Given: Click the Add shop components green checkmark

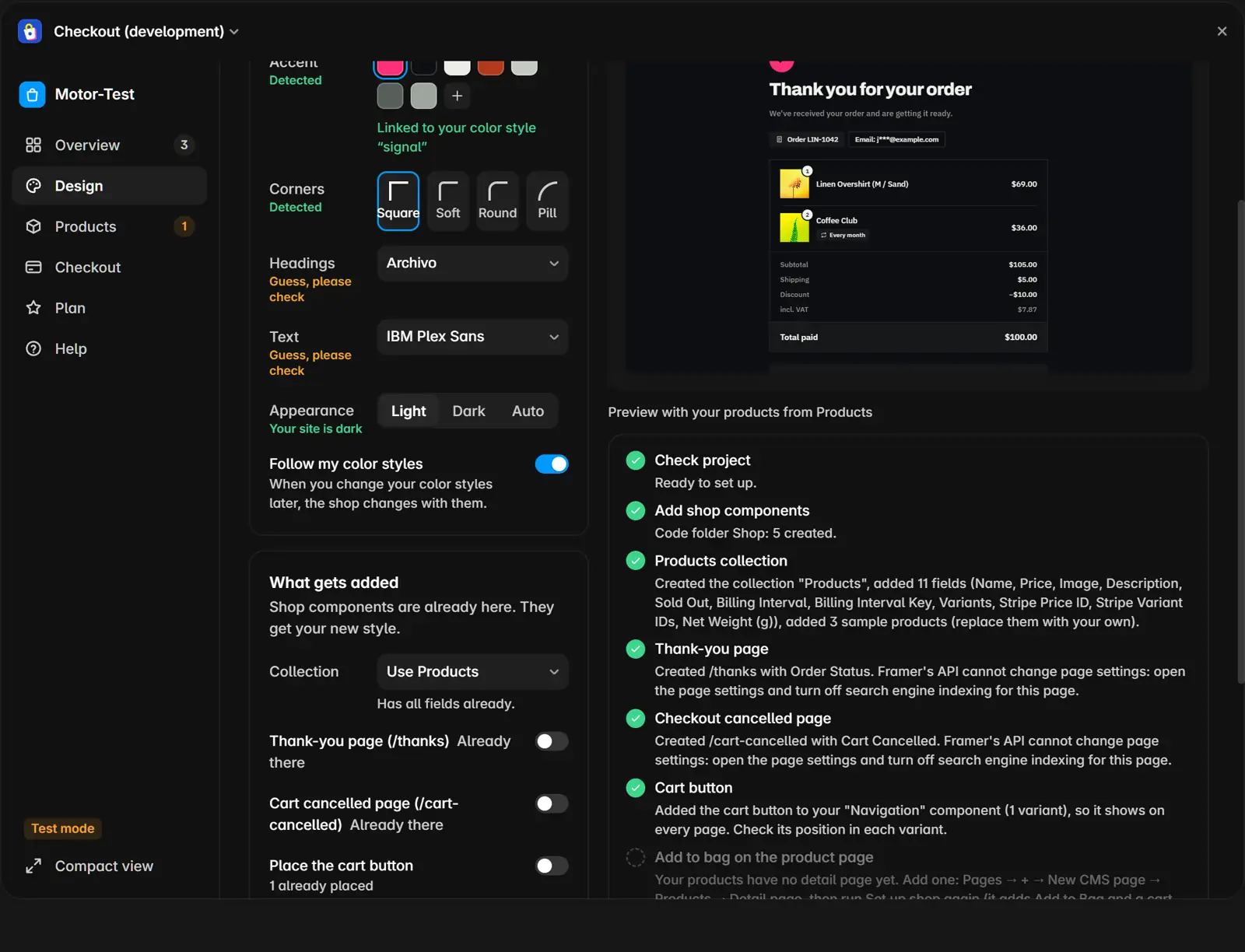Looking at the screenshot, I should pyautogui.click(x=636, y=511).
